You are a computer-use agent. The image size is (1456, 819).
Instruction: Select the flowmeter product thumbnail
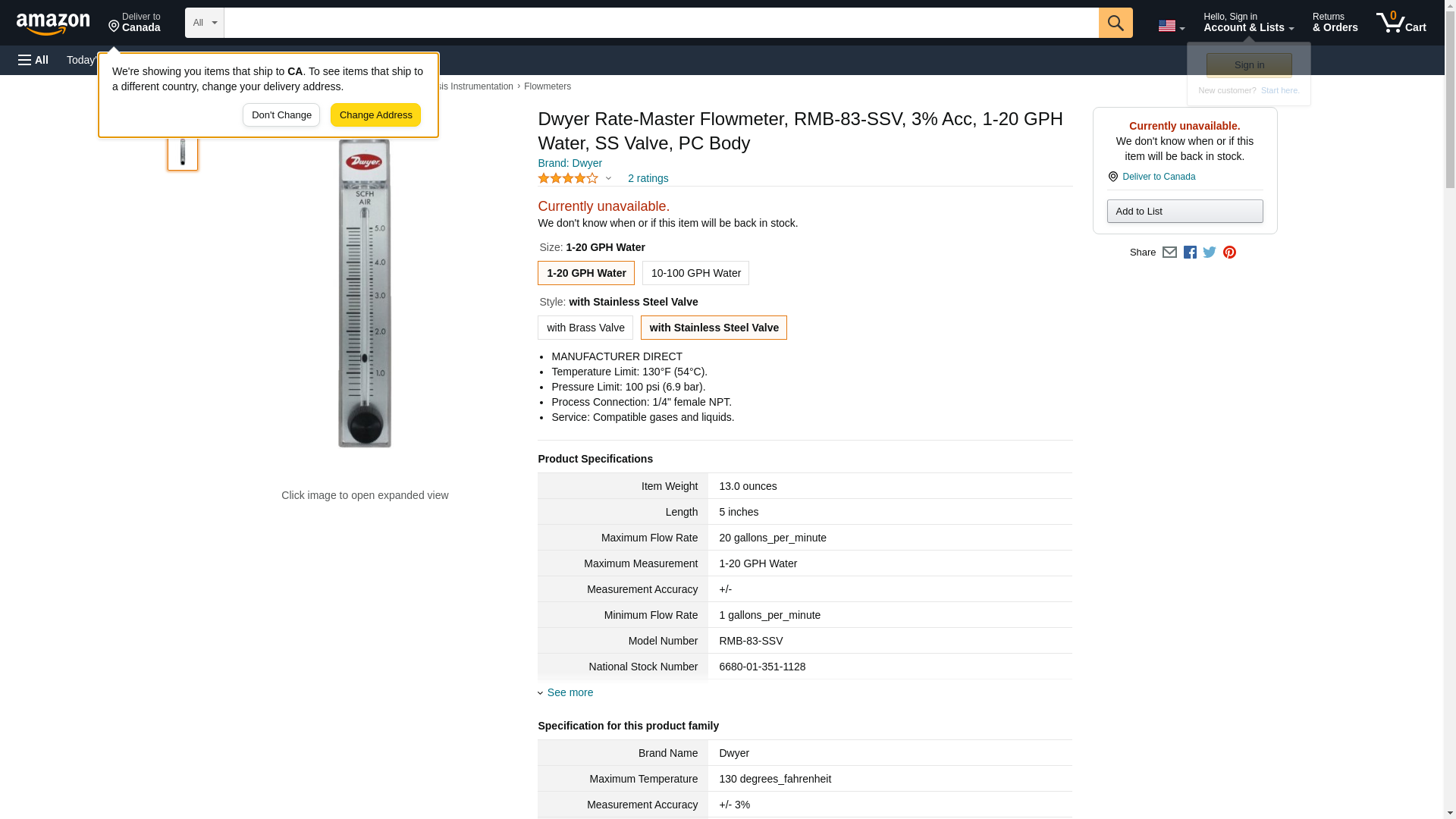183,152
